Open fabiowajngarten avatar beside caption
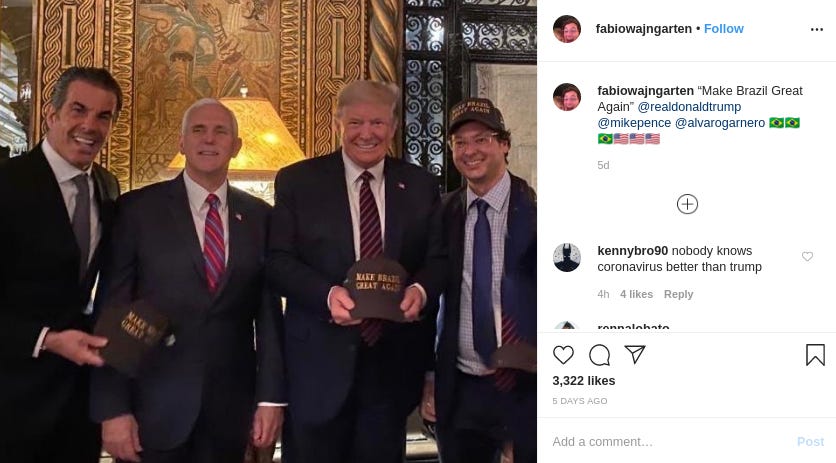 click(x=567, y=97)
